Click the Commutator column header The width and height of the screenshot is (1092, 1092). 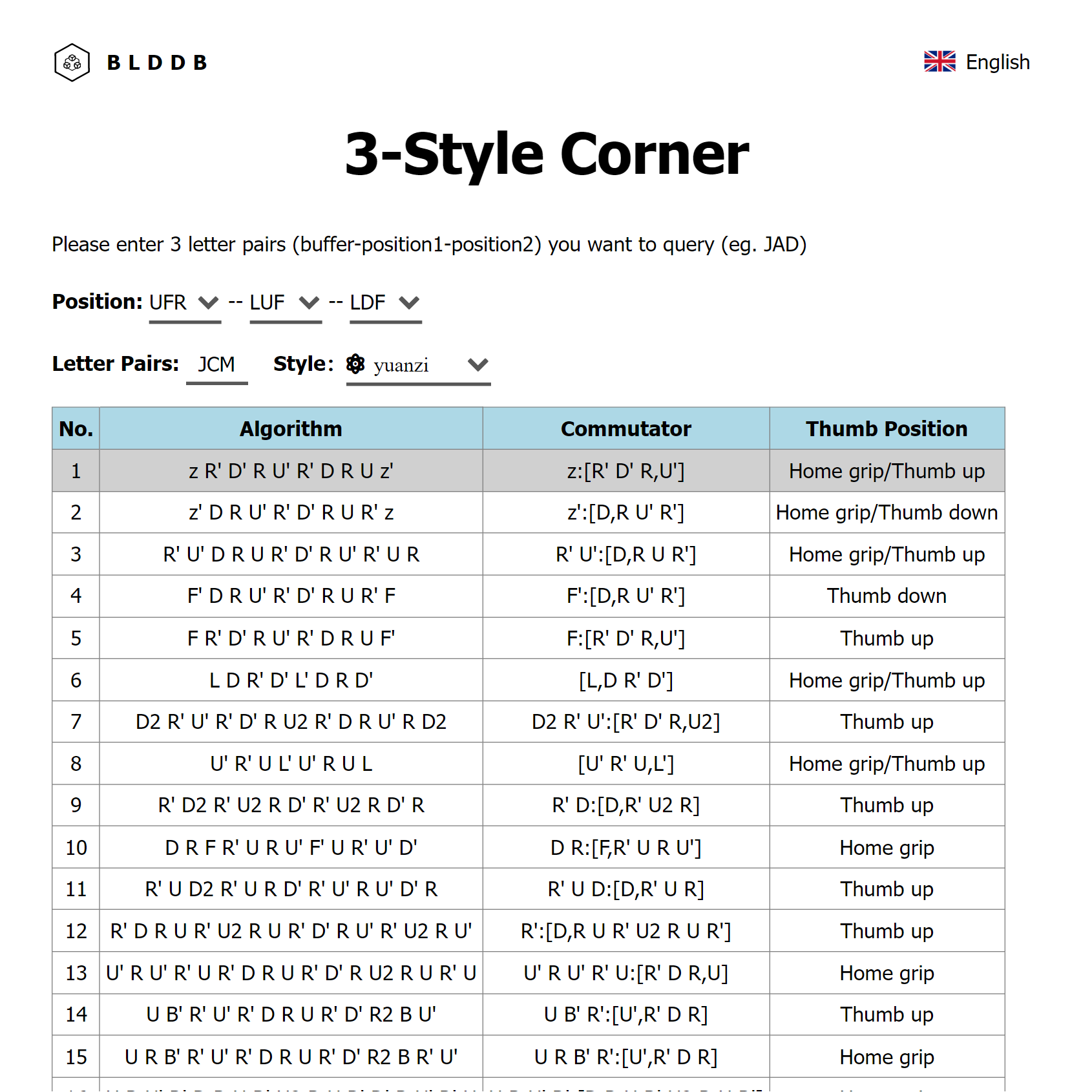coord(625,428)
